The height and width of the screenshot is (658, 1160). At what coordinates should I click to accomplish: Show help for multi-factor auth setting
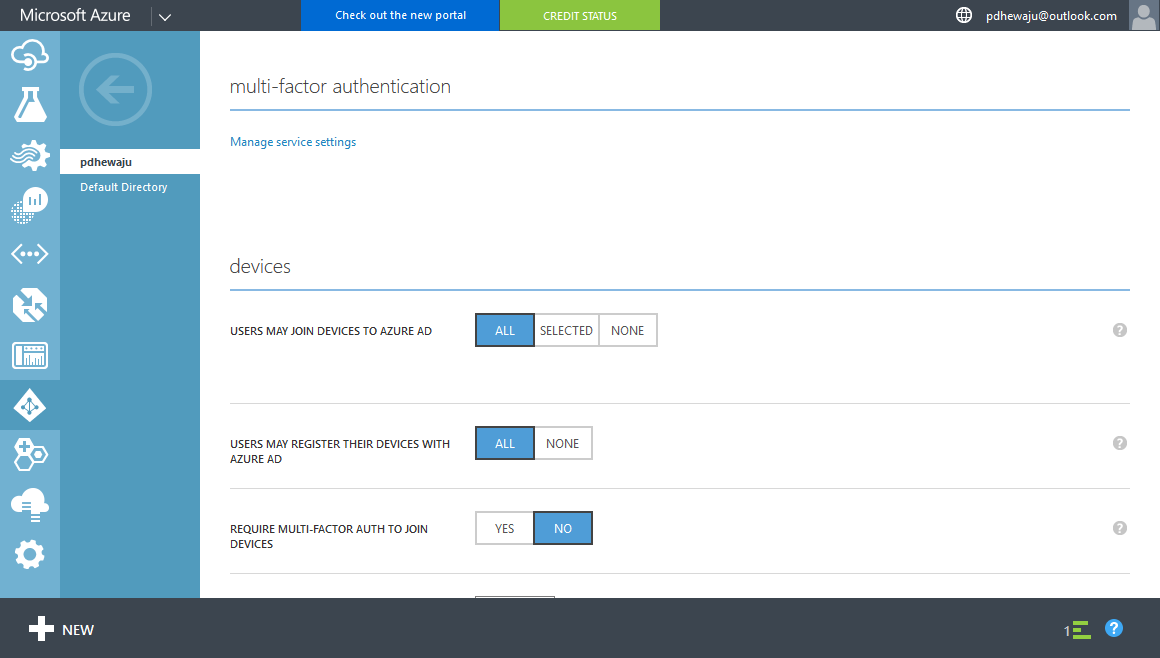point(1119,528)
